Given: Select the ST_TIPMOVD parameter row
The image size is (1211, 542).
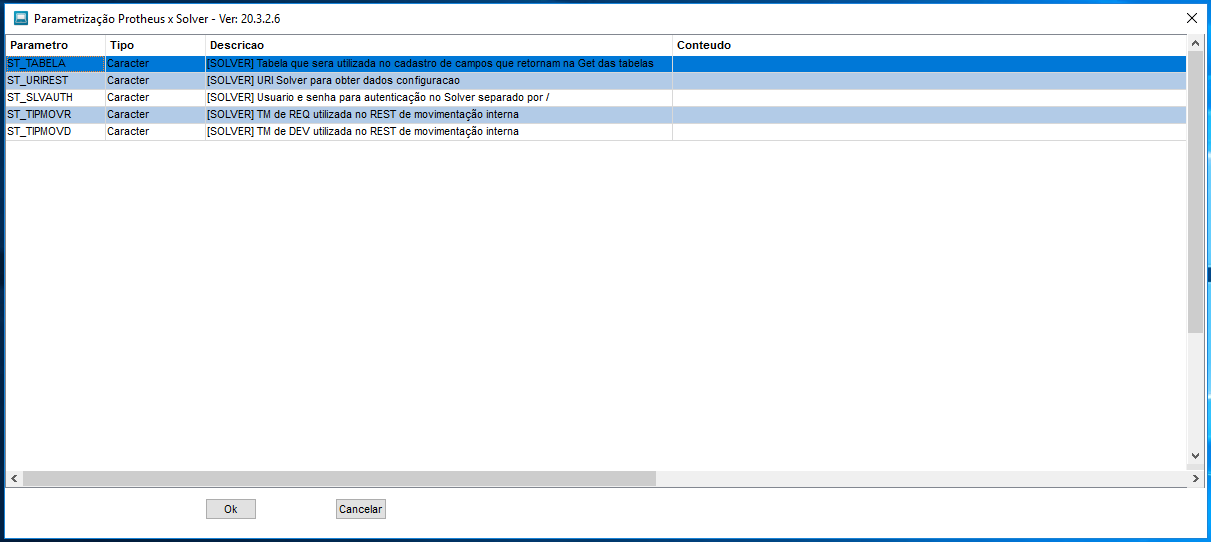Looking at the screenshot, I should 596,131.
